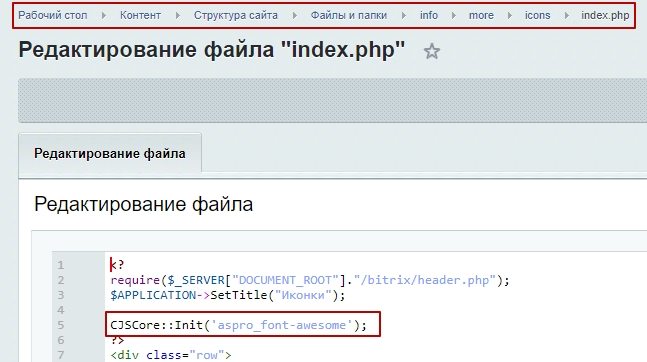
Task: Expand arrow after 'Структура сайта' breadcrumb
Action: [295, 16]
